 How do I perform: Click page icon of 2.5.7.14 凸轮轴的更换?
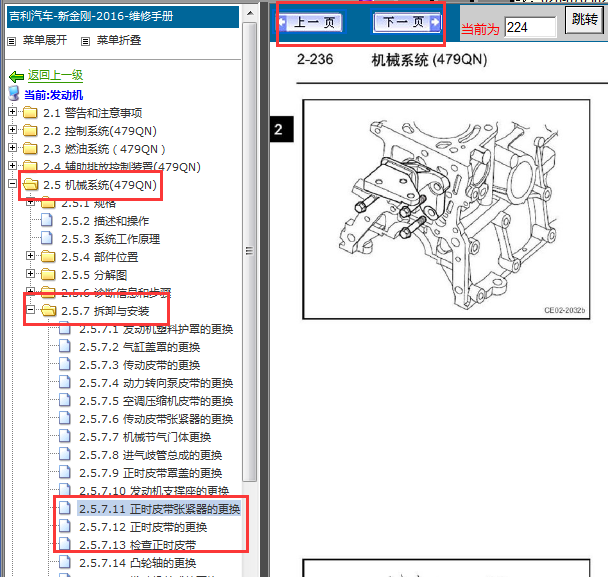(65, 561)
